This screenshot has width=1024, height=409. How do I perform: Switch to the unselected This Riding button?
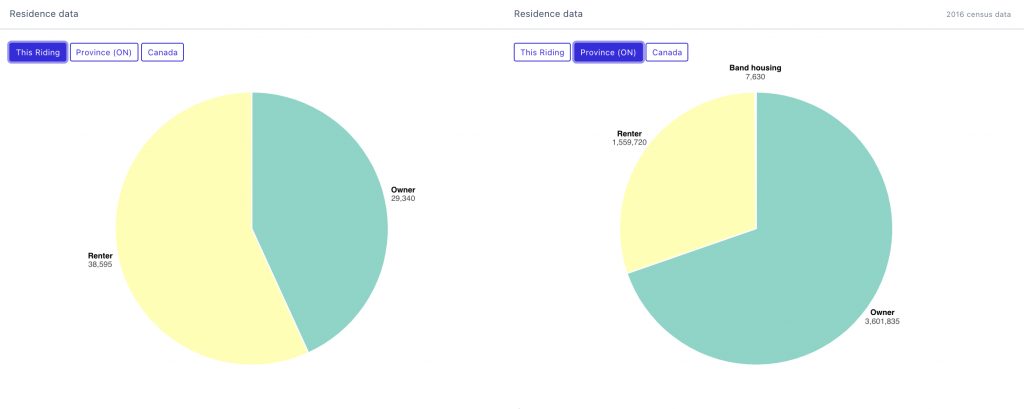(542, 52)
